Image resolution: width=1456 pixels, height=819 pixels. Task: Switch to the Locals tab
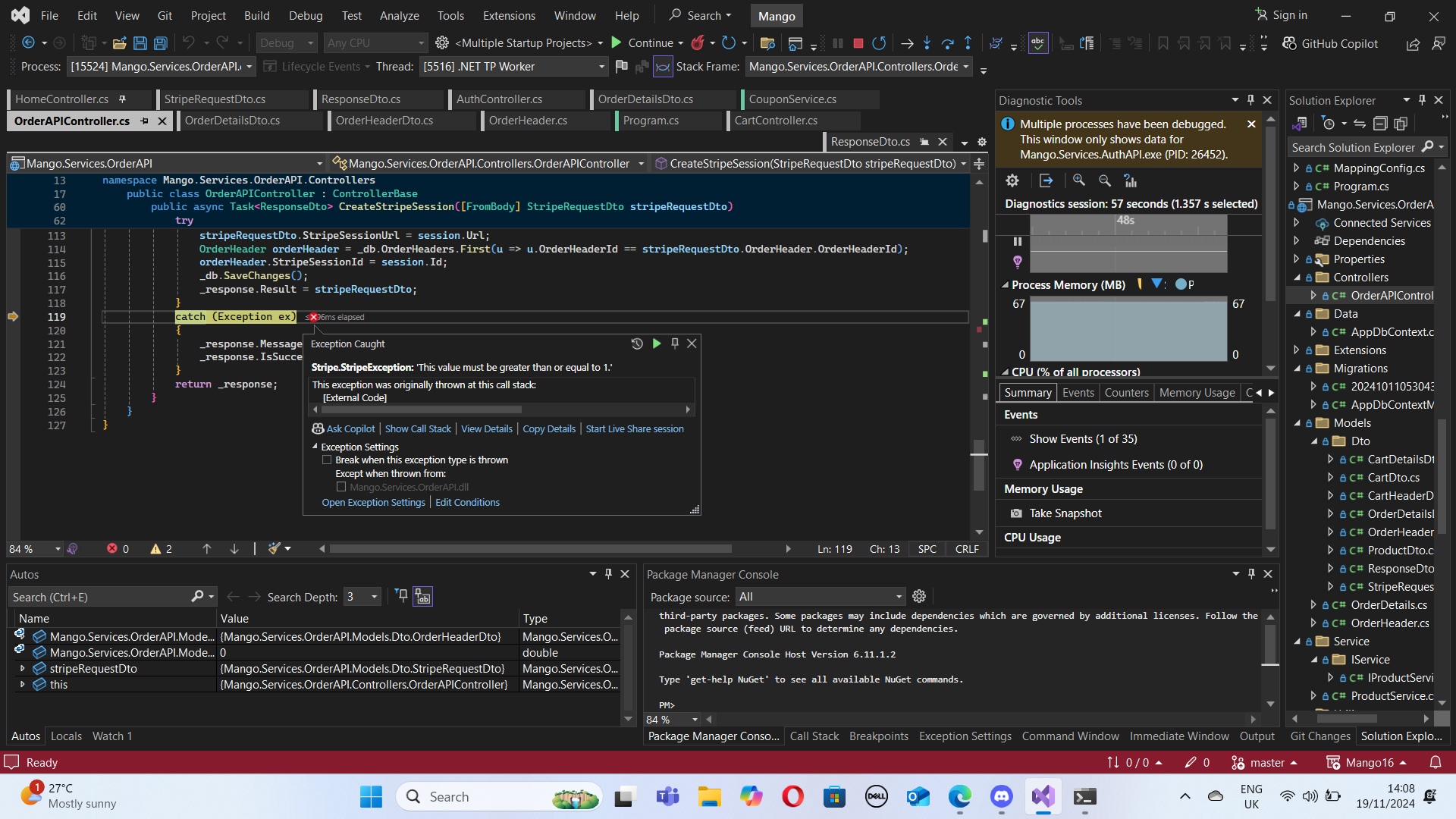coord(66,736)
